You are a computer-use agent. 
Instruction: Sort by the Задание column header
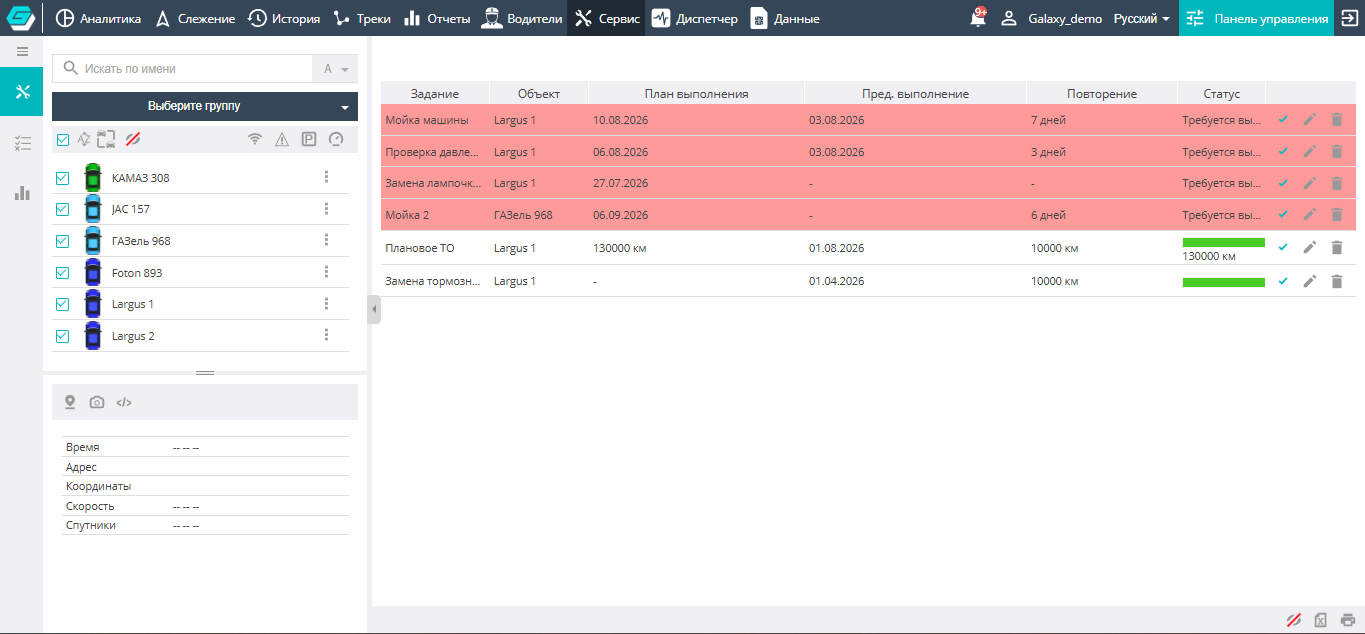(x=435, y=93)
